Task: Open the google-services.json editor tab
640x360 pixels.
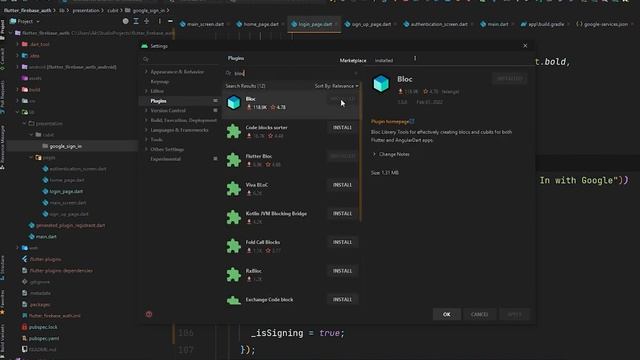Action: [604, 24]
